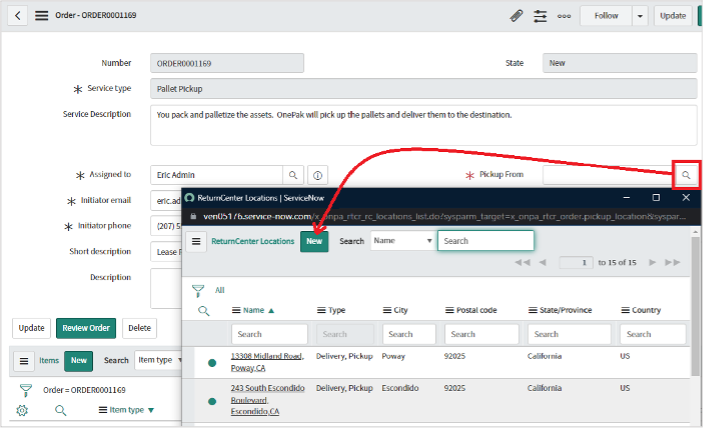
Task: Click the Name column search field
Action: pyautogui.click(x=269, y=334)
